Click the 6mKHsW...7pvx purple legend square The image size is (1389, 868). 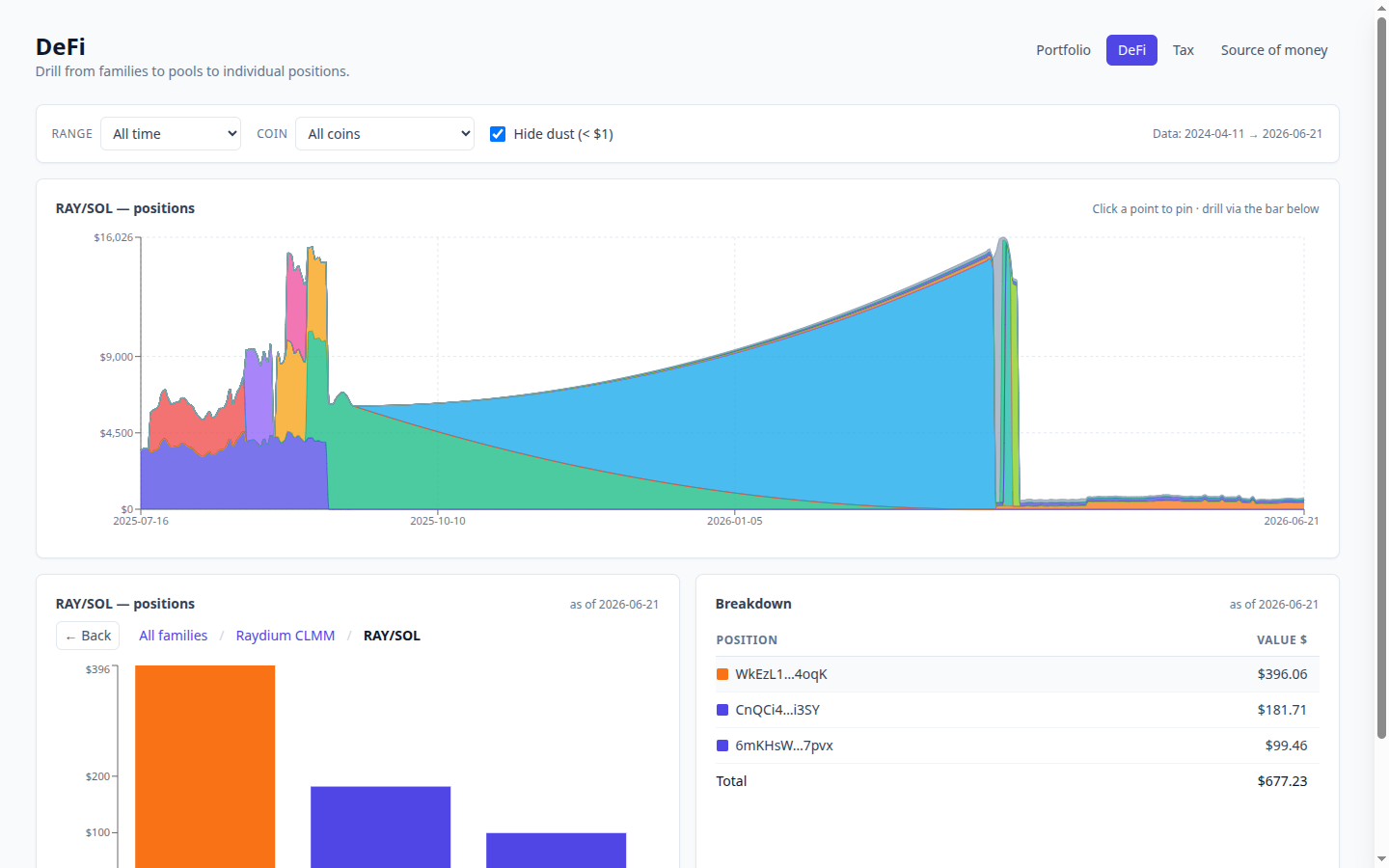(722, 746)
